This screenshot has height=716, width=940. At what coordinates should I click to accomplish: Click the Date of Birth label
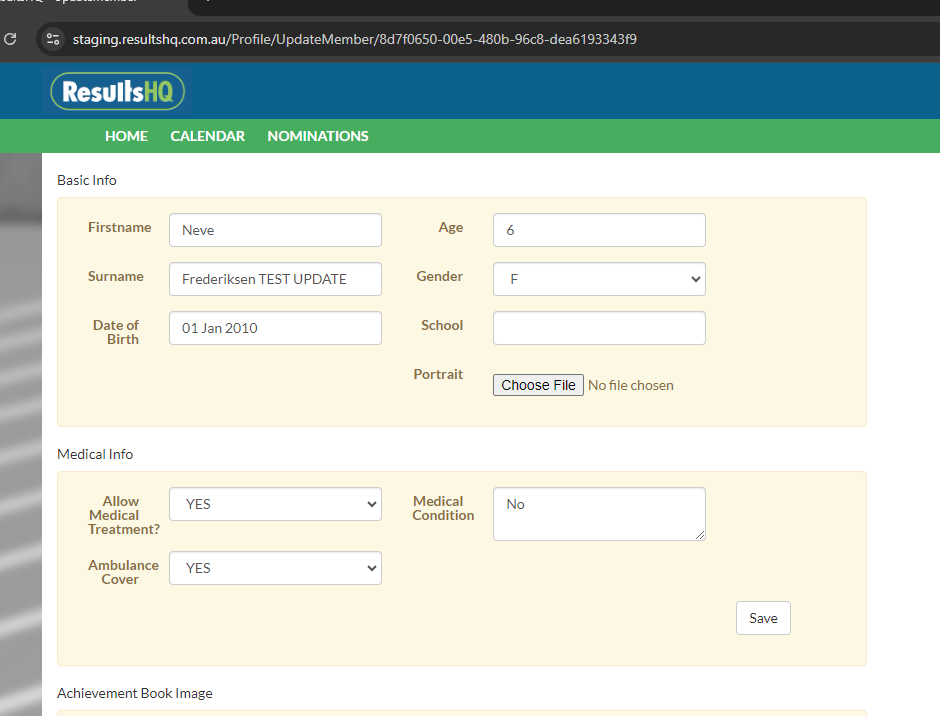[x=116, y=332]
